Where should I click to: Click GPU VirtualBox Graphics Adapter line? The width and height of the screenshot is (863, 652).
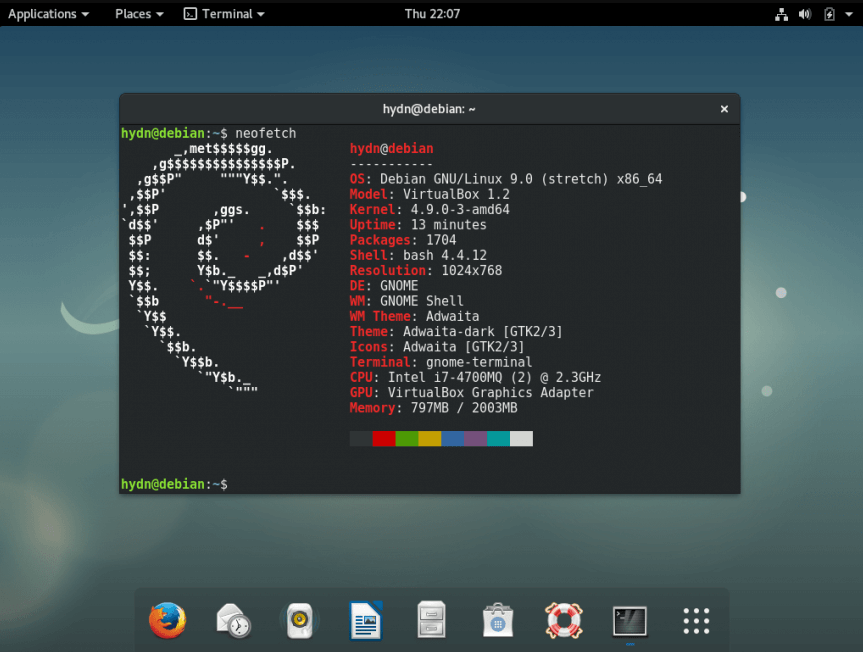(472, 392)
